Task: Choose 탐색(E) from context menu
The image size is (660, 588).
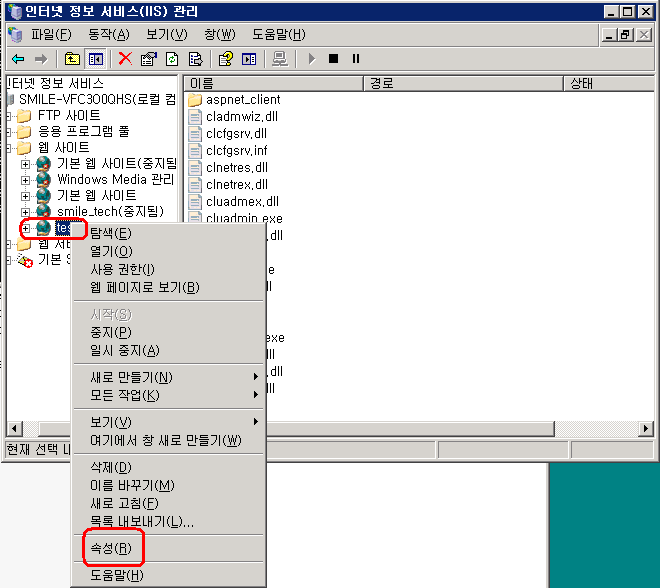Action: pos(168,233)
